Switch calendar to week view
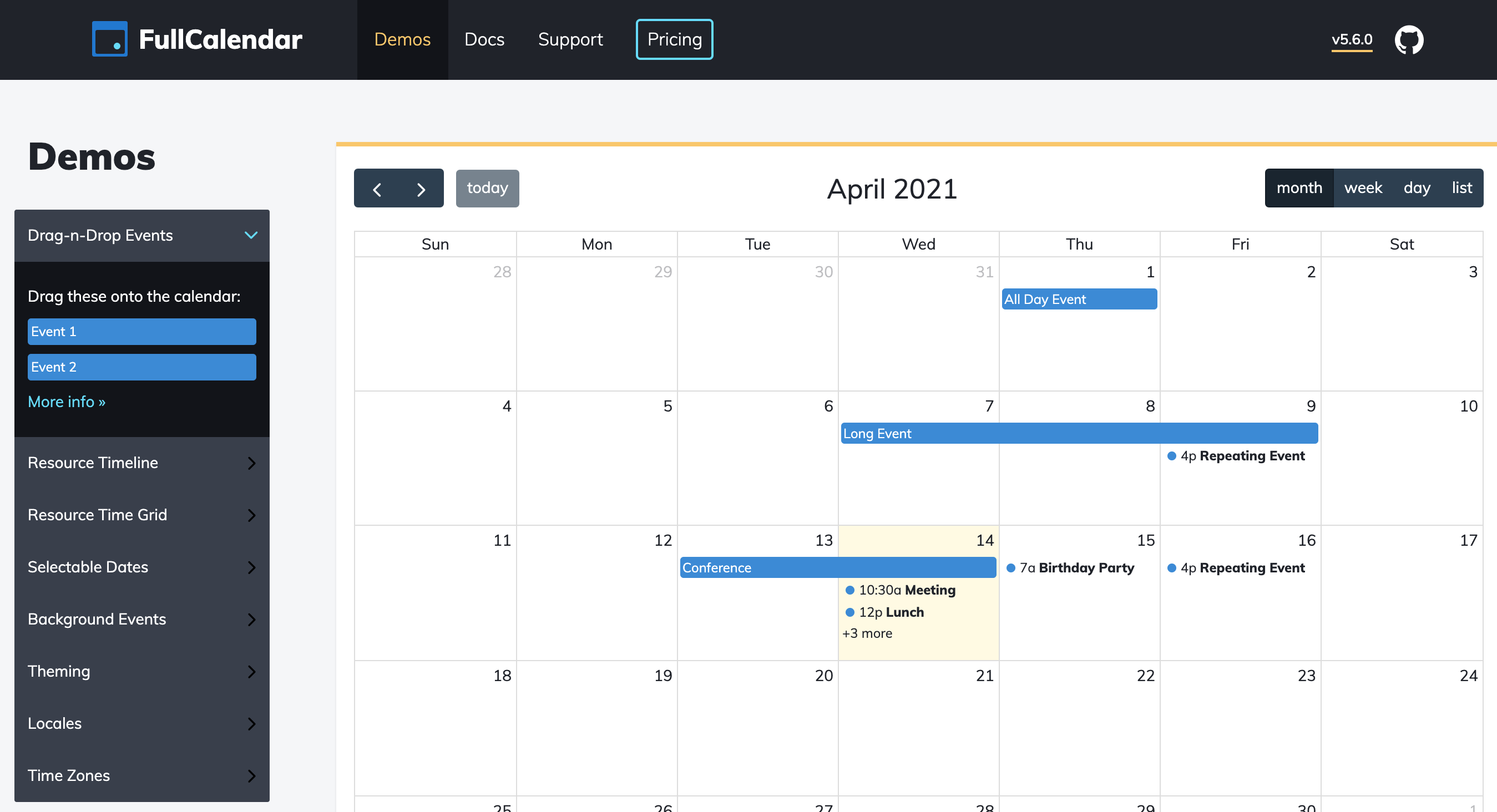The image size is (1497, 812). click(1363, 188)
